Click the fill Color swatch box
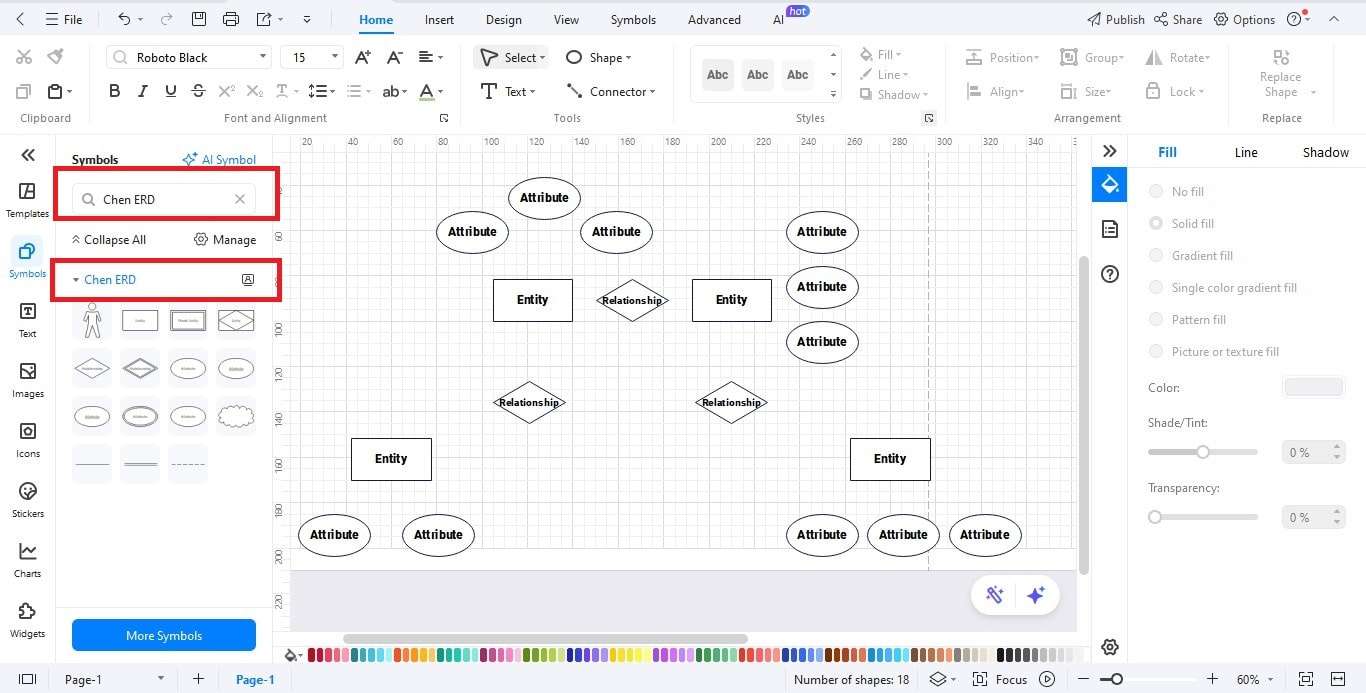Viewport: 1366px width, 693px height. (1313, 387)
